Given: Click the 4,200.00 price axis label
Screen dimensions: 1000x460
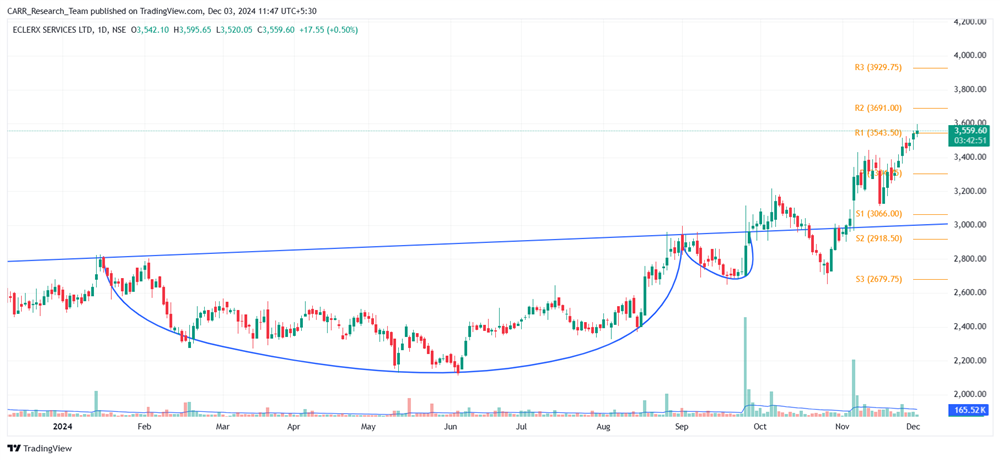Looking at the screenshot, I should click(971, 21).
